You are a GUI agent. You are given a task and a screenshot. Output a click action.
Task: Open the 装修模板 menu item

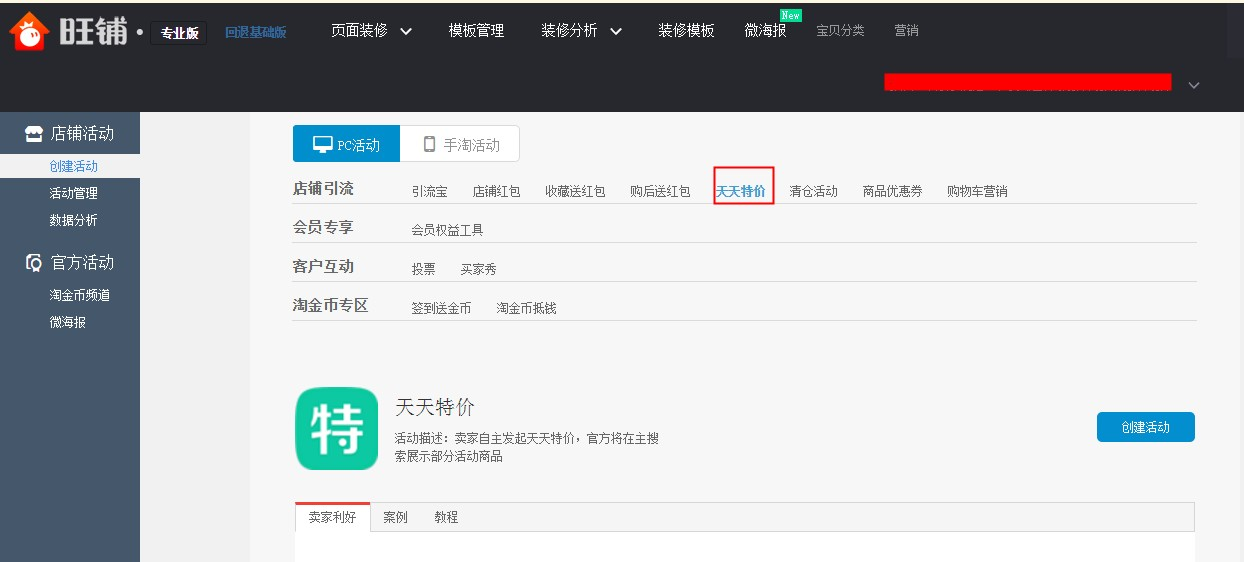point(686,31)
